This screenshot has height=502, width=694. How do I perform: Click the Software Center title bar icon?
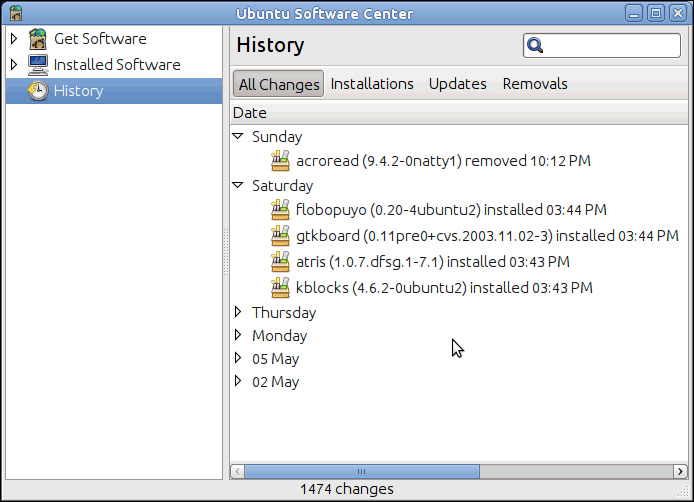coord(16,13)
